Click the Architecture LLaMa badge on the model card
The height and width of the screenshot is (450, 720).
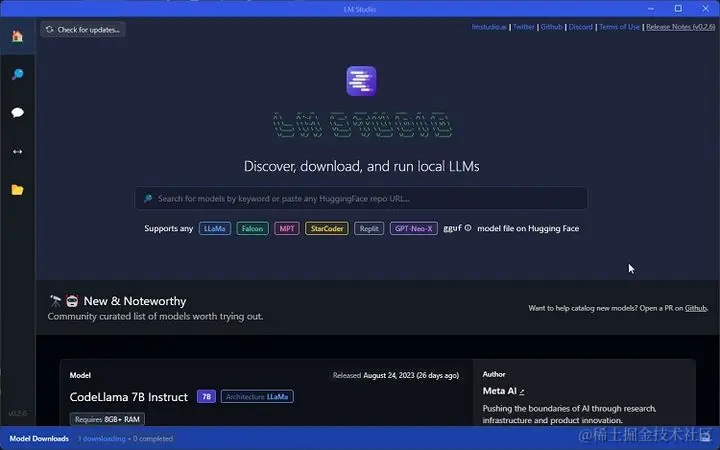(x=257, y=397)
